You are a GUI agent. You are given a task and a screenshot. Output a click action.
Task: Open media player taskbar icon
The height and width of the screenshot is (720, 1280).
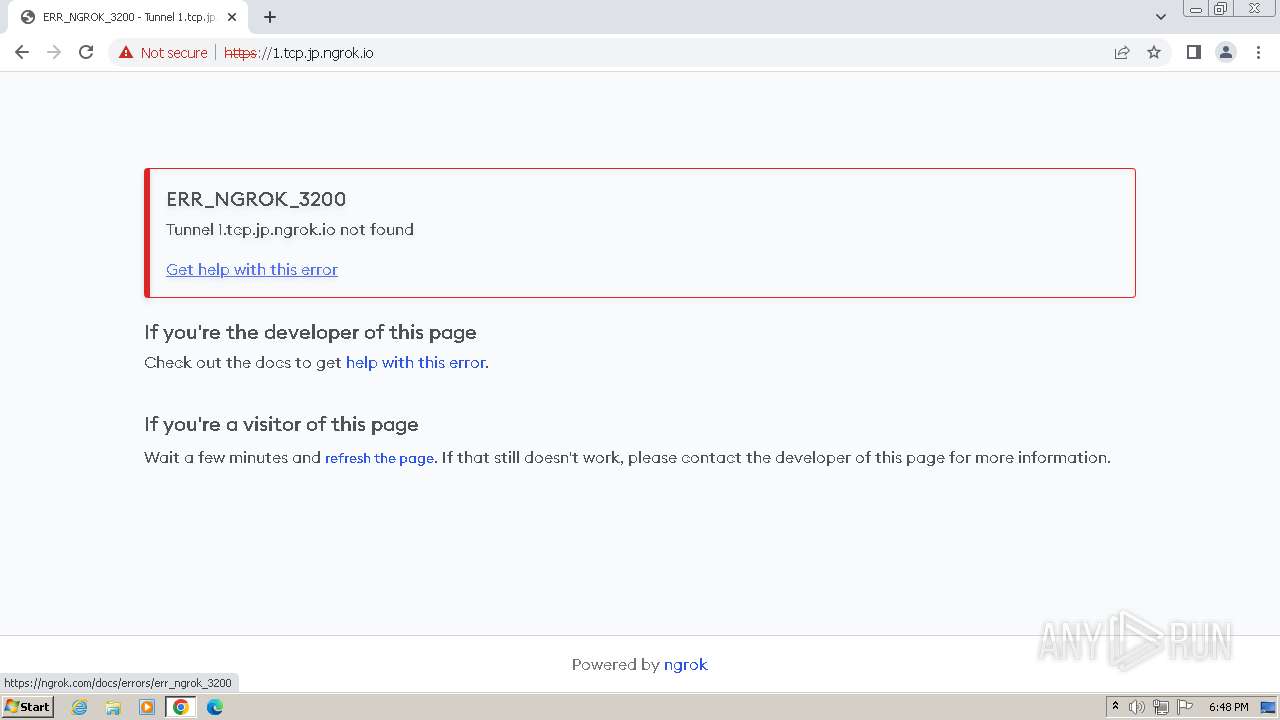(147, 707)
